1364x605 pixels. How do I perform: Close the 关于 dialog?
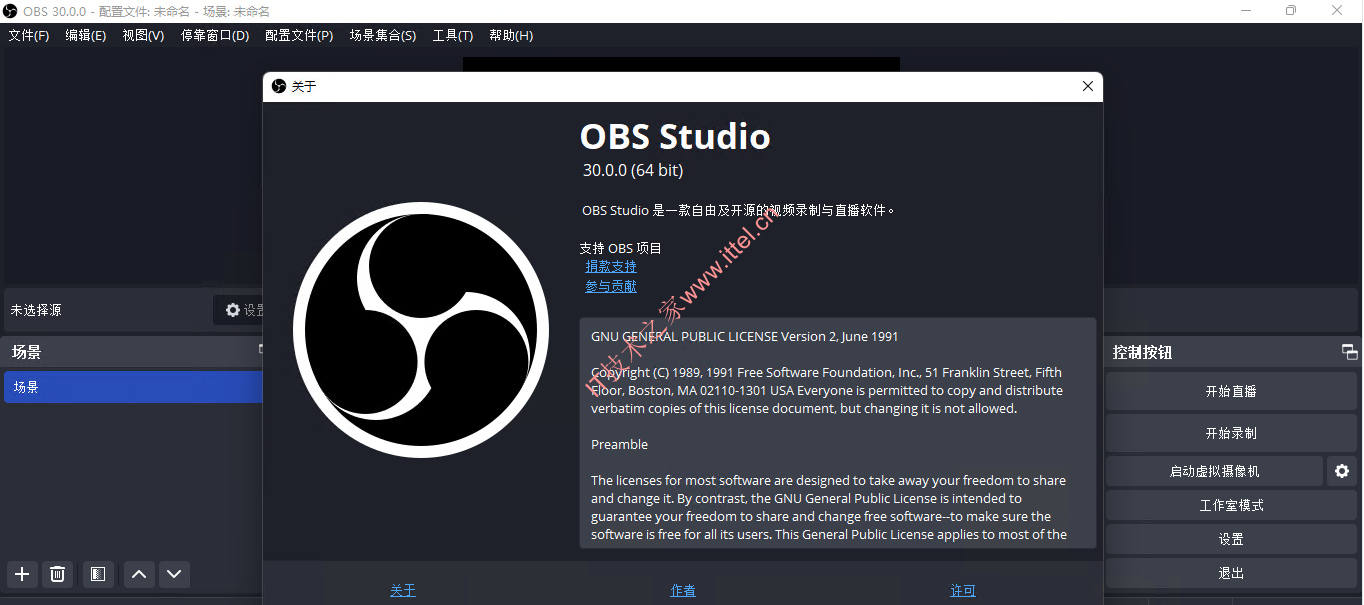[1088, 86]
